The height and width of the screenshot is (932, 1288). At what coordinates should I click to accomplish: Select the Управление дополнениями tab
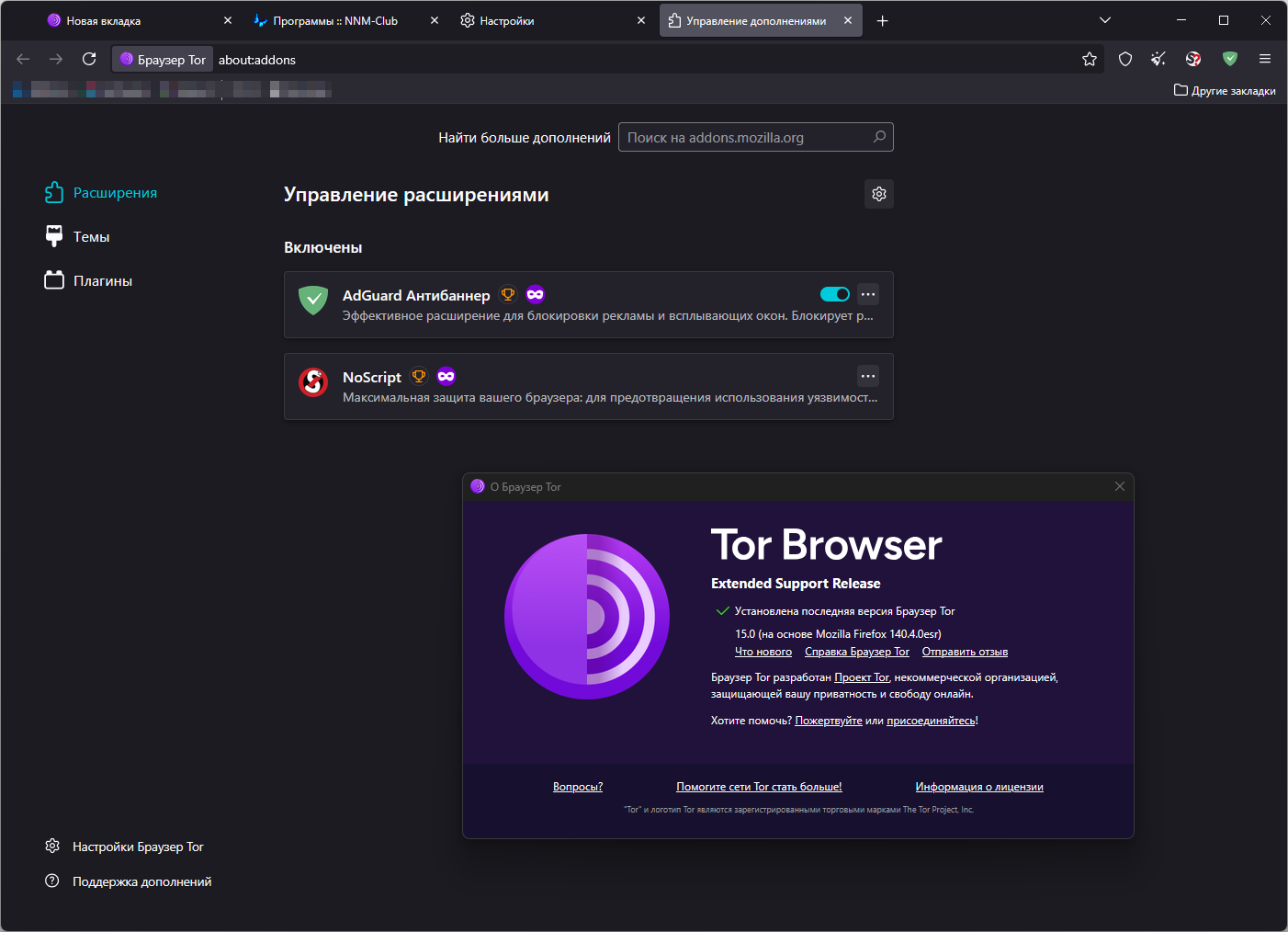tap(761, 20)
